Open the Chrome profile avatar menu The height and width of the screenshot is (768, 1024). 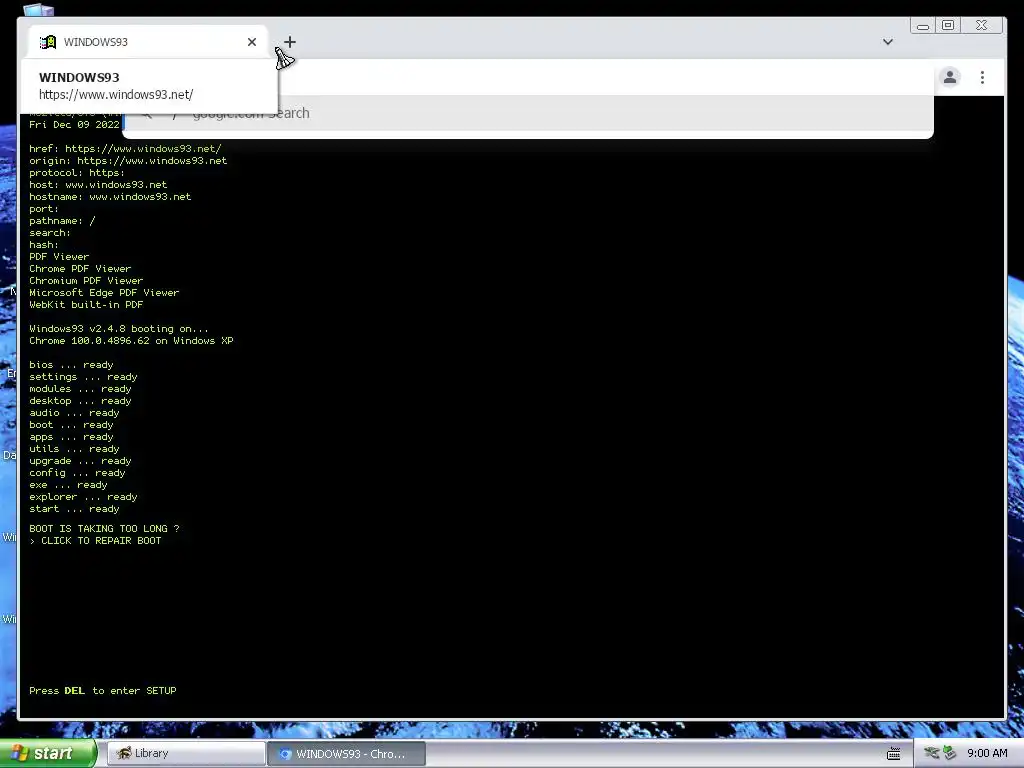coord(950,78)
